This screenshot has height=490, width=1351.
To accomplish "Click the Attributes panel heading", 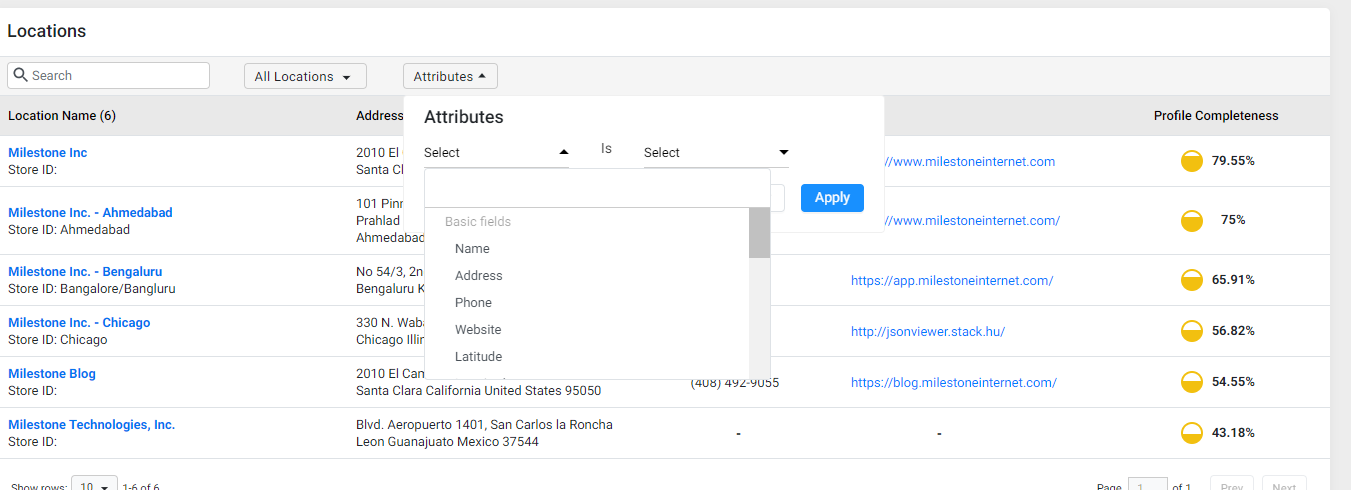I will click(464, 117).
